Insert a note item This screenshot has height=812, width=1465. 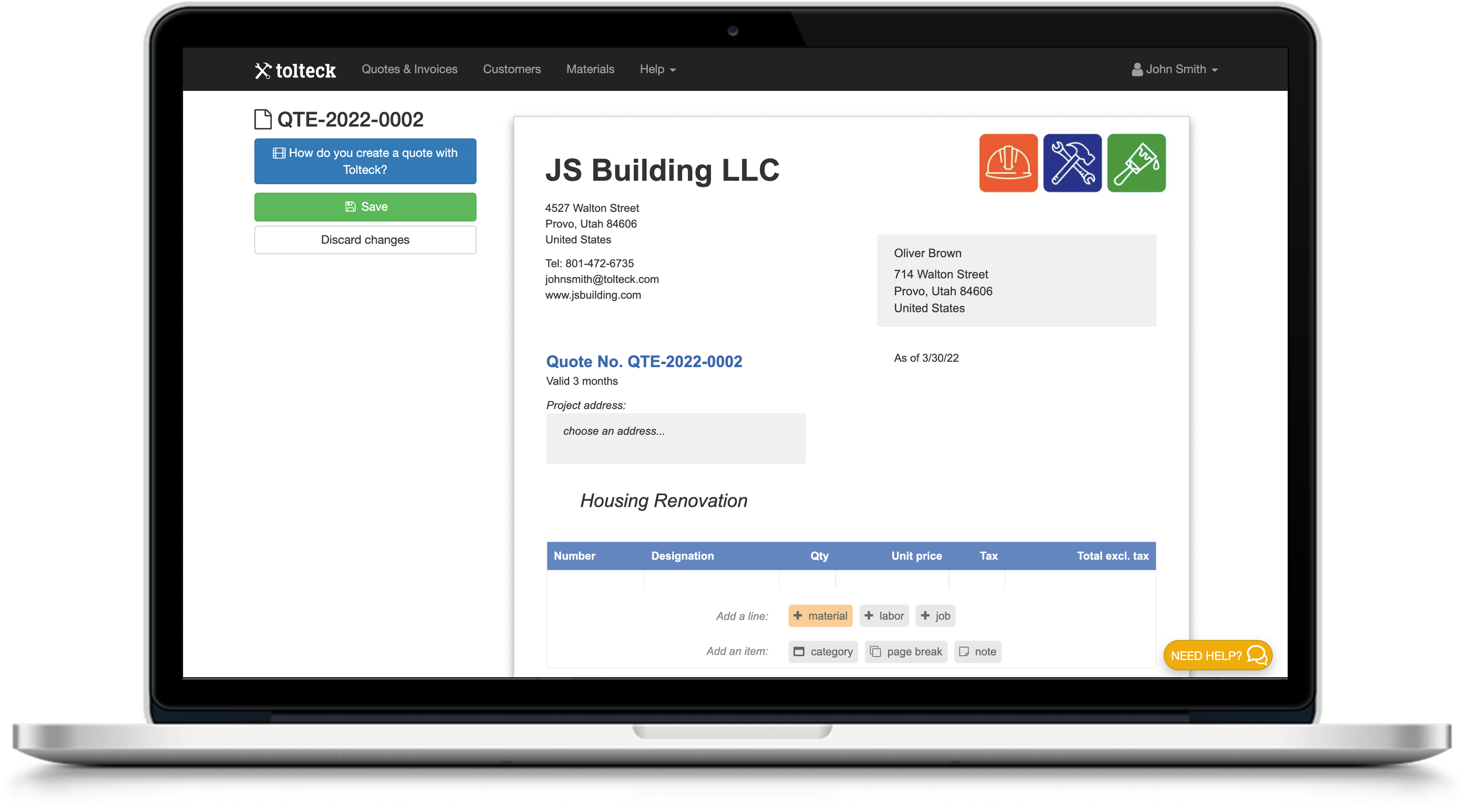(x=977, y=652)
